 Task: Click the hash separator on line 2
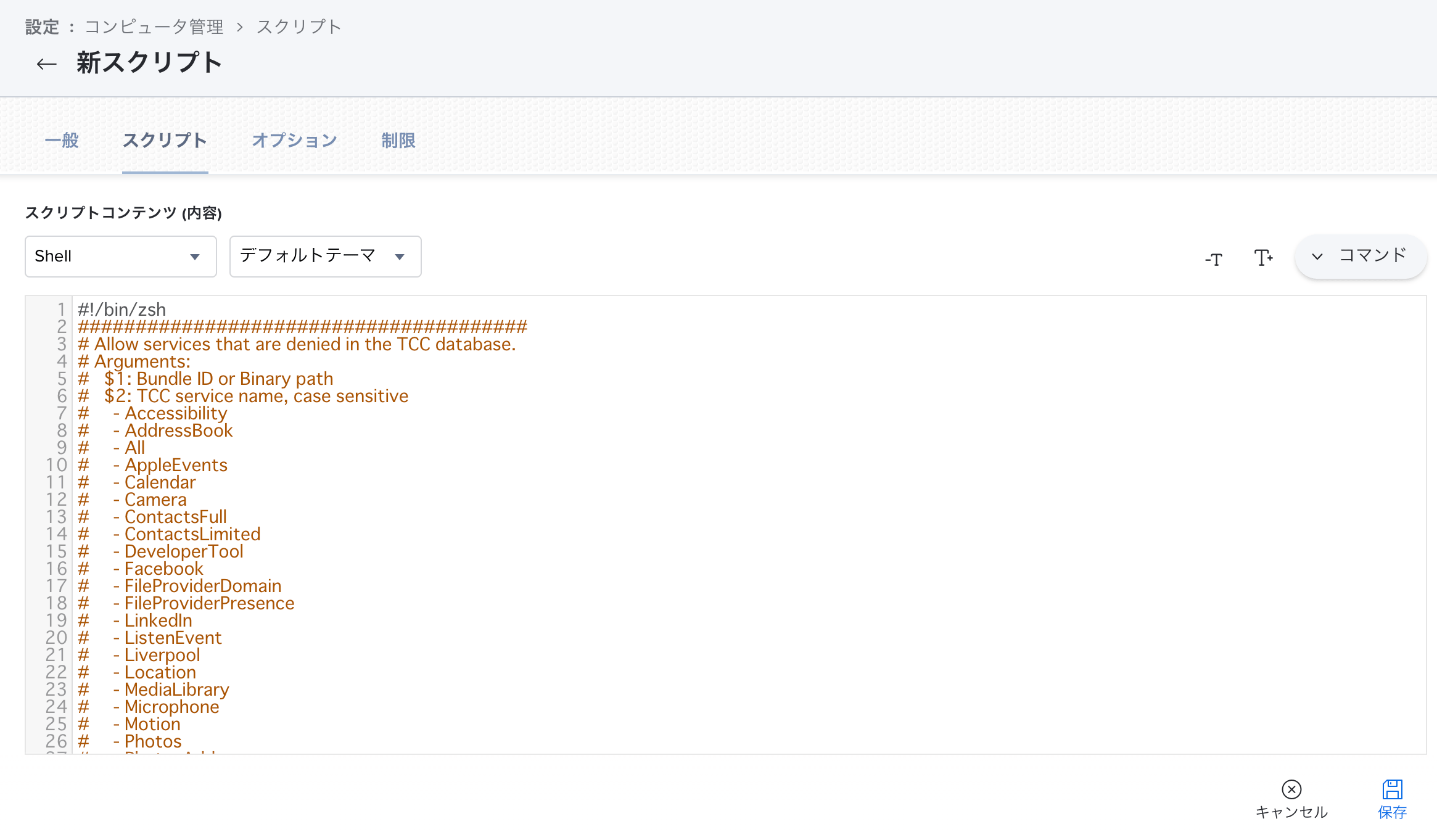tap(303, 327)
